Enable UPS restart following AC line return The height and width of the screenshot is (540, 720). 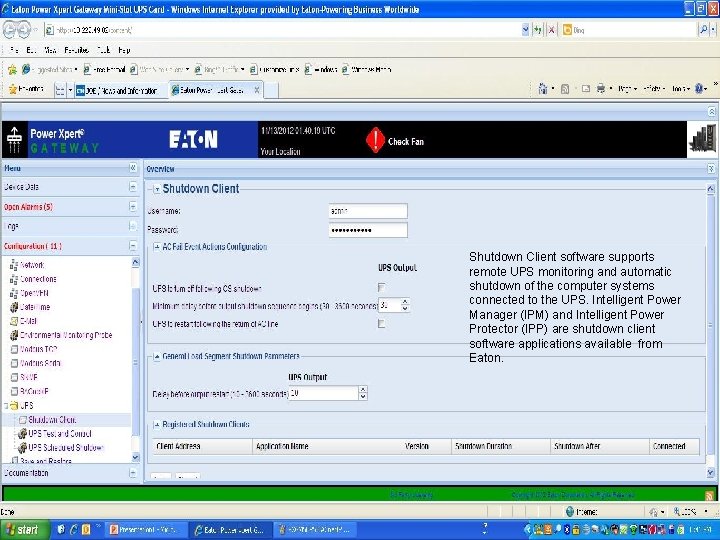[x=381, y=324]
